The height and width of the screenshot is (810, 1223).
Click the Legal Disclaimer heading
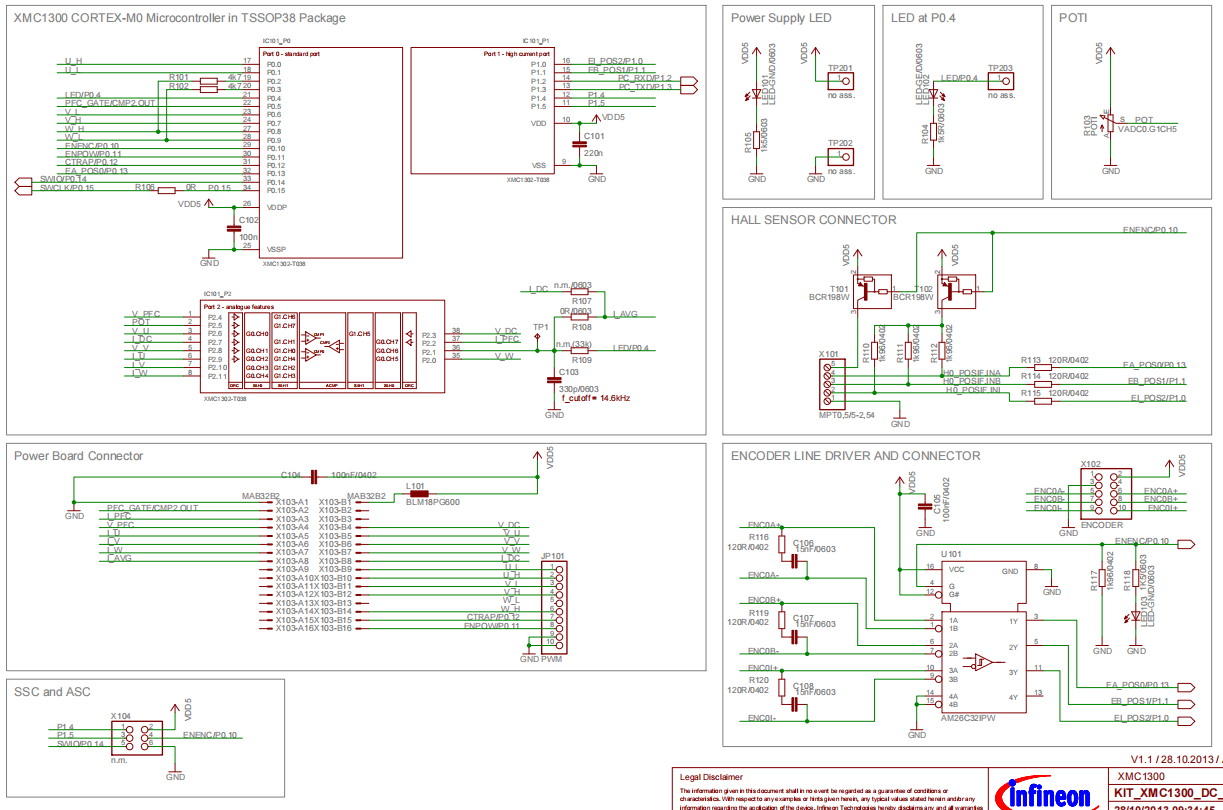click(711, 777)
